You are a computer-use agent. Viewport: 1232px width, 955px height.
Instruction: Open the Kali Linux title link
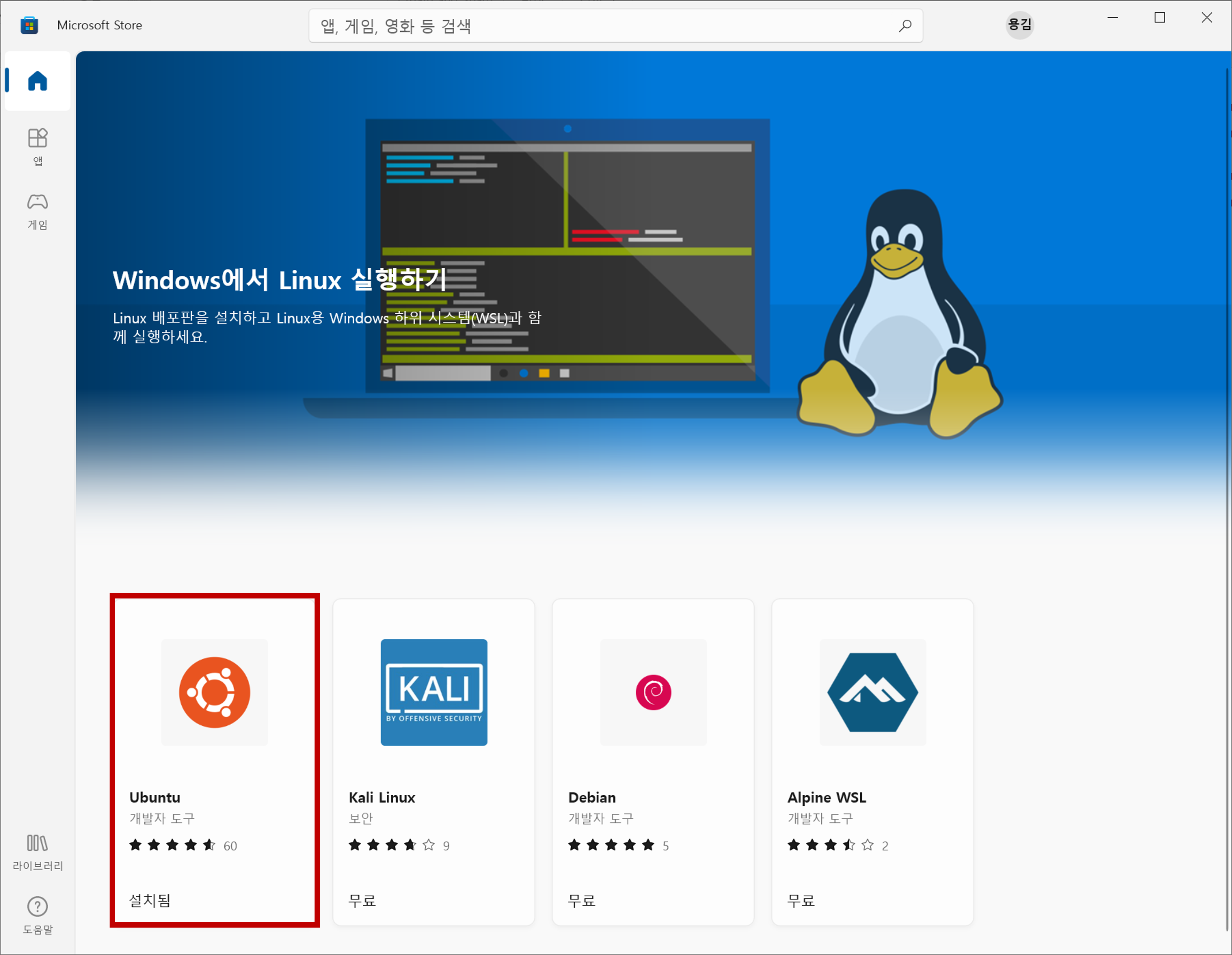pyautogui.click(x=382, y=797)
